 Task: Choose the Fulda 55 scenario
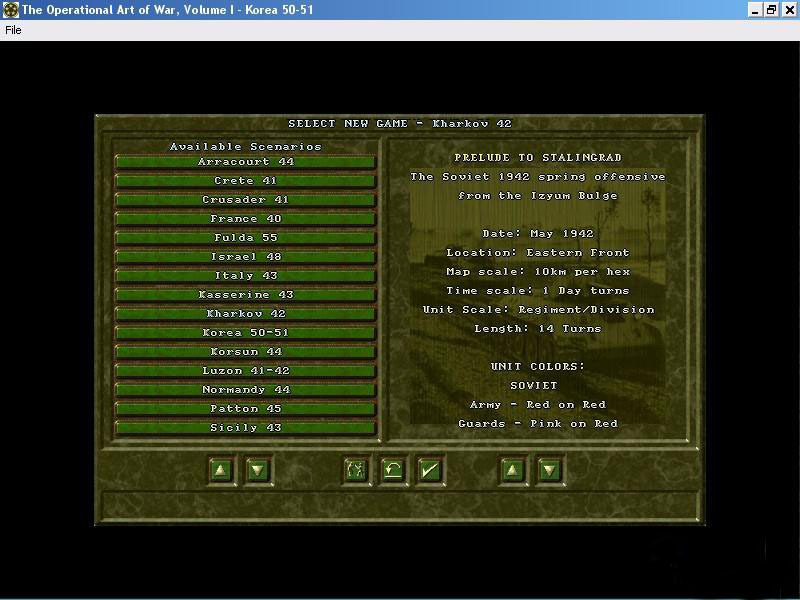246,238
